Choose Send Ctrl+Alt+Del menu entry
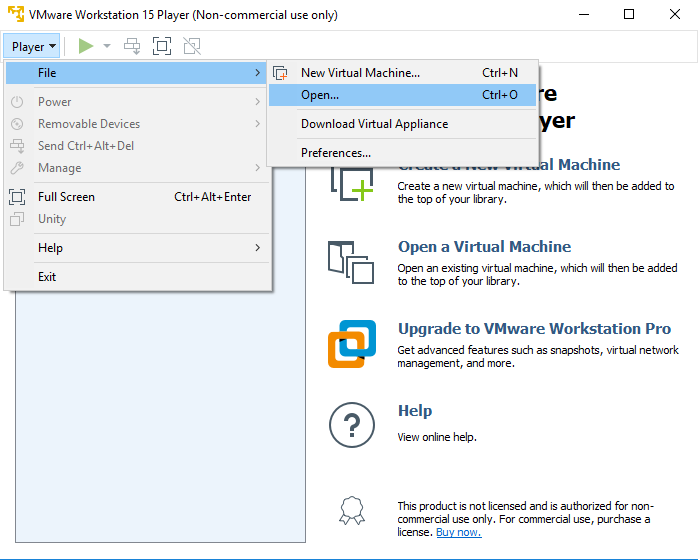 pos(137,146)
